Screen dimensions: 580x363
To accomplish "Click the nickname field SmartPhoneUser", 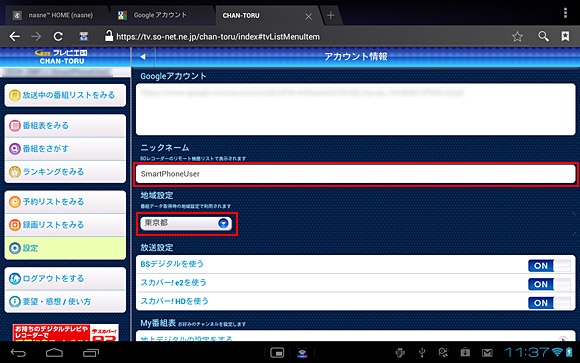I will (355, 174).
